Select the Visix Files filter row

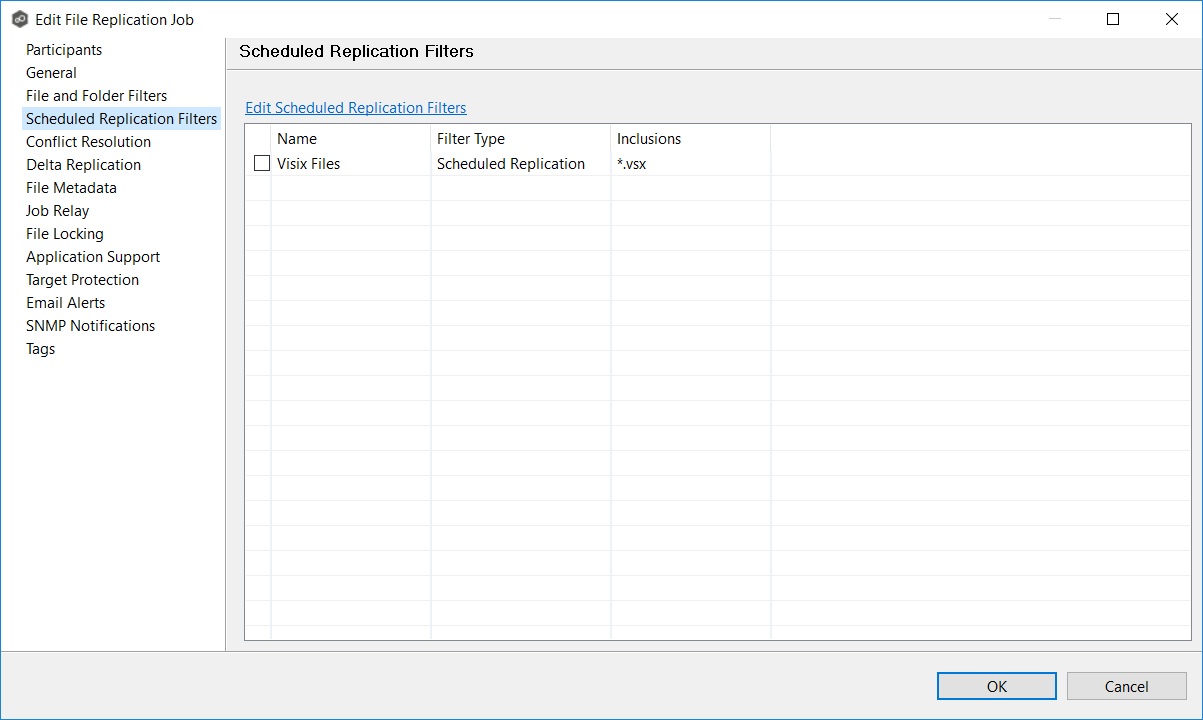pyautogui.click(x=340, y=163)
